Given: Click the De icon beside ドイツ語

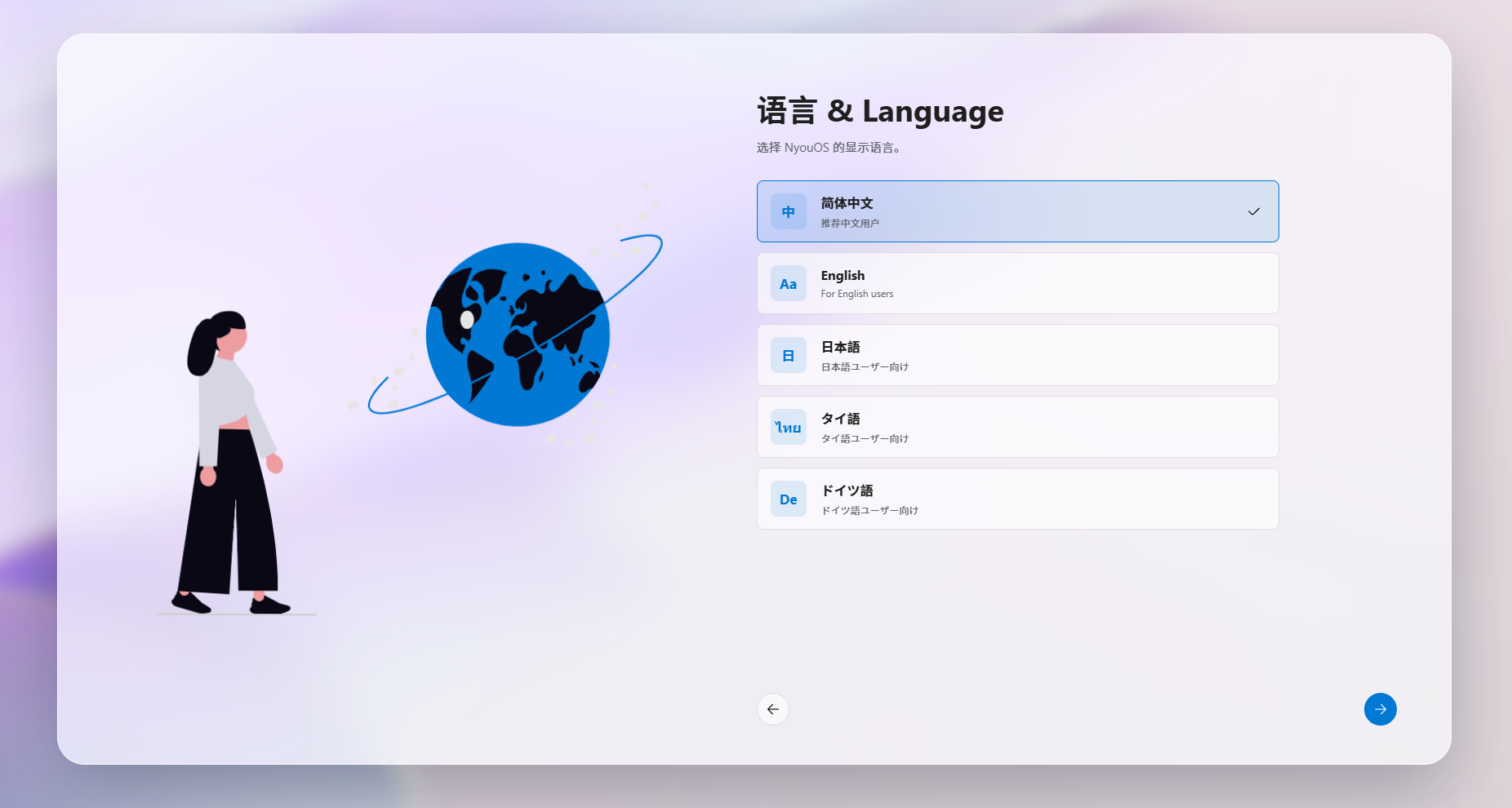Looking at the screenshot, I should point(788,499).
